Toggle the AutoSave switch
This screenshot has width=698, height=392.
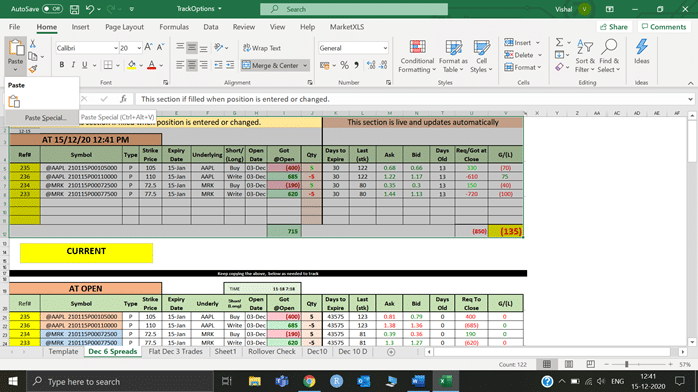point(52,9)
